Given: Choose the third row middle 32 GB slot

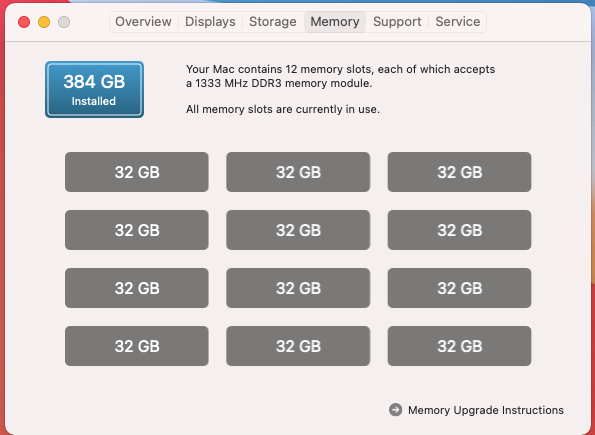Looking at the screenshot, I should (298, 288).
